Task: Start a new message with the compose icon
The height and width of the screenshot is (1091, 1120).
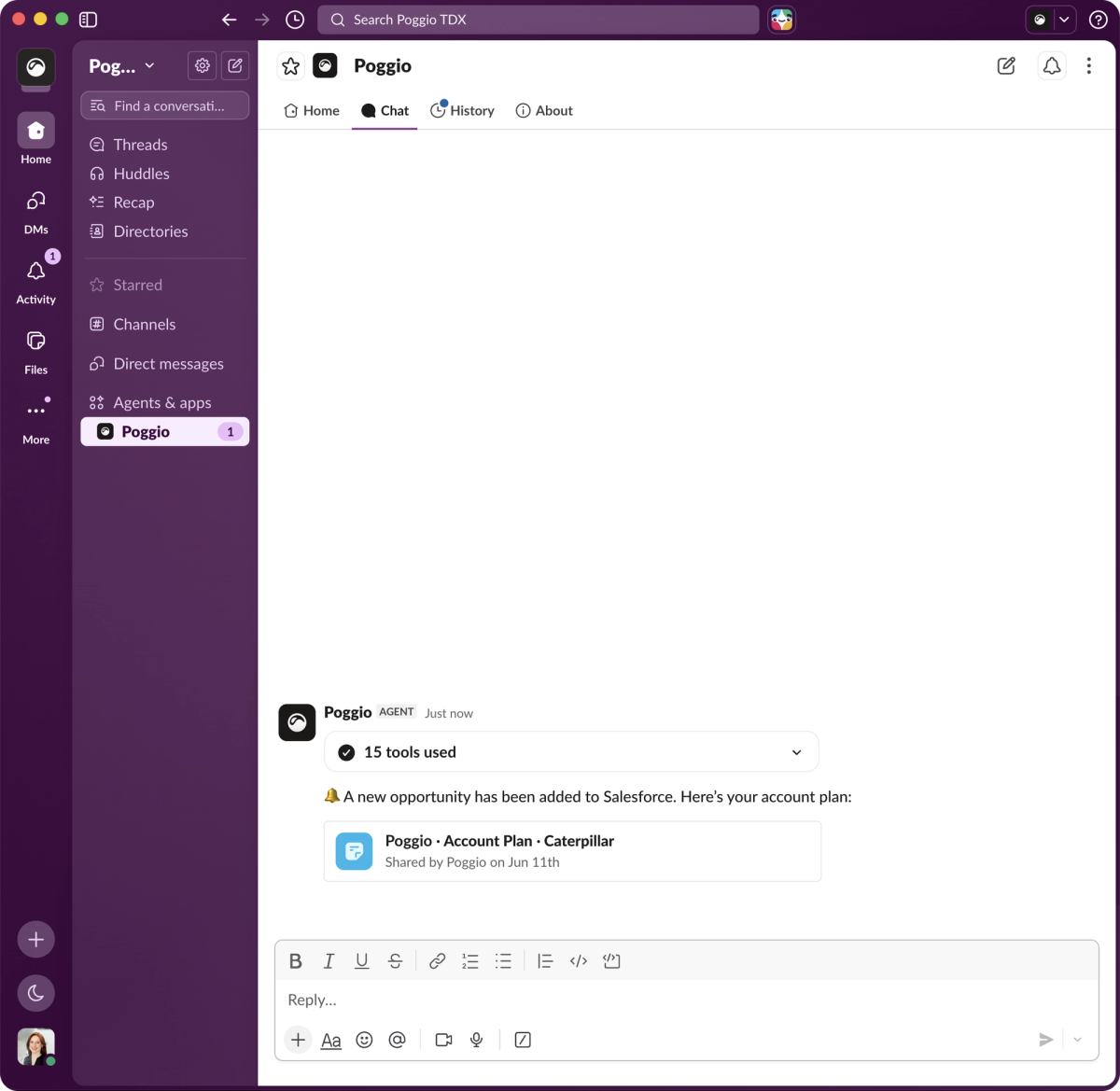Action: click(x=235, y=65)
